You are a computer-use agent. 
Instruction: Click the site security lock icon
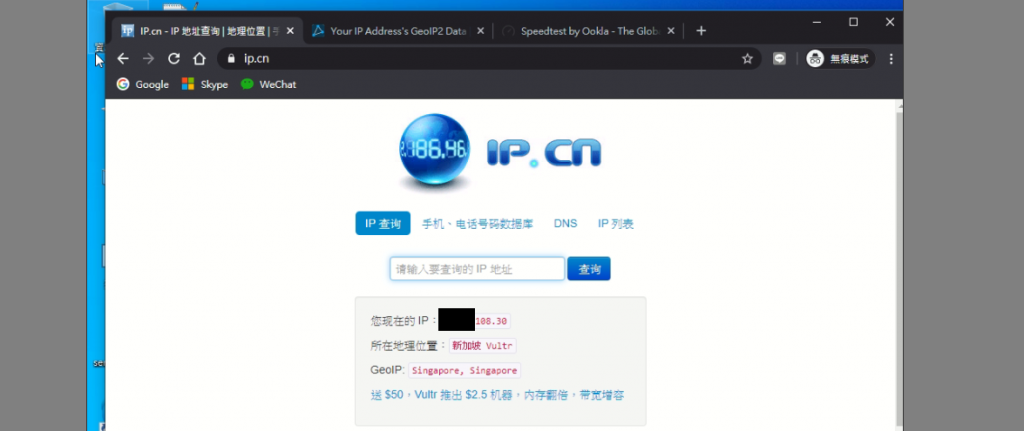coord(230,59)
